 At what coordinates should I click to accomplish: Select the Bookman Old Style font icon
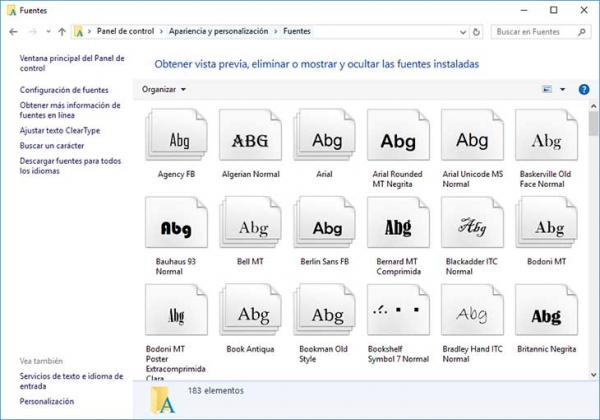(x=324, y=310)
